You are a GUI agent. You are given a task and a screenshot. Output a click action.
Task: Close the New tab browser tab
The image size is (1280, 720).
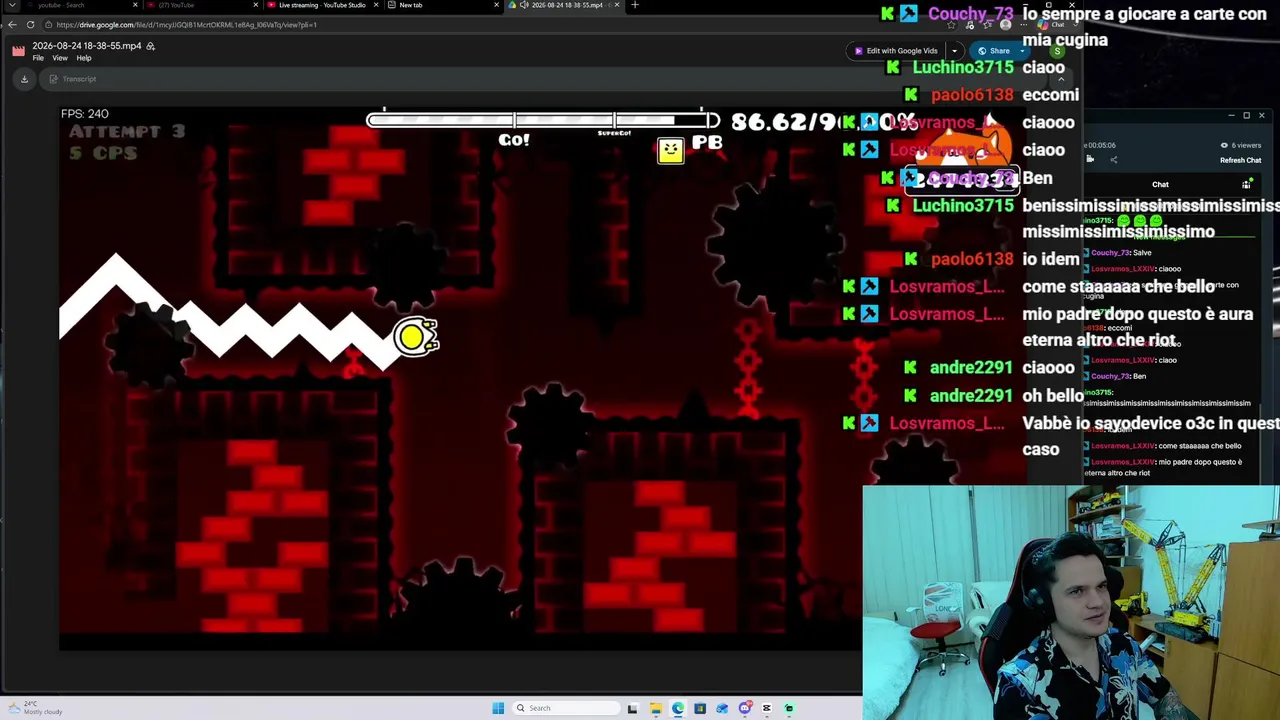tap(497, 5)
